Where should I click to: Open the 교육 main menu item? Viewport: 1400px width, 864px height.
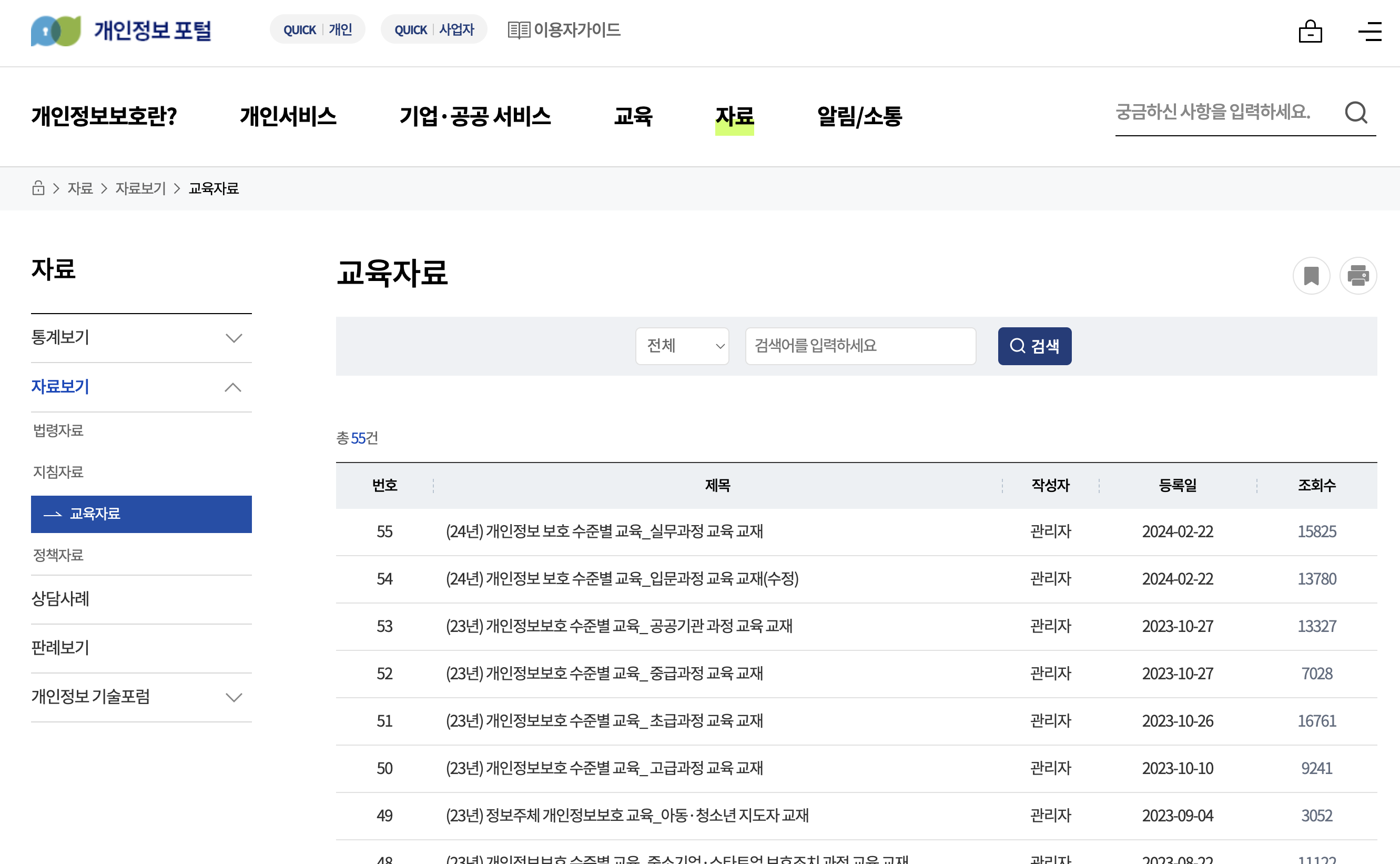tap(633, 116)
